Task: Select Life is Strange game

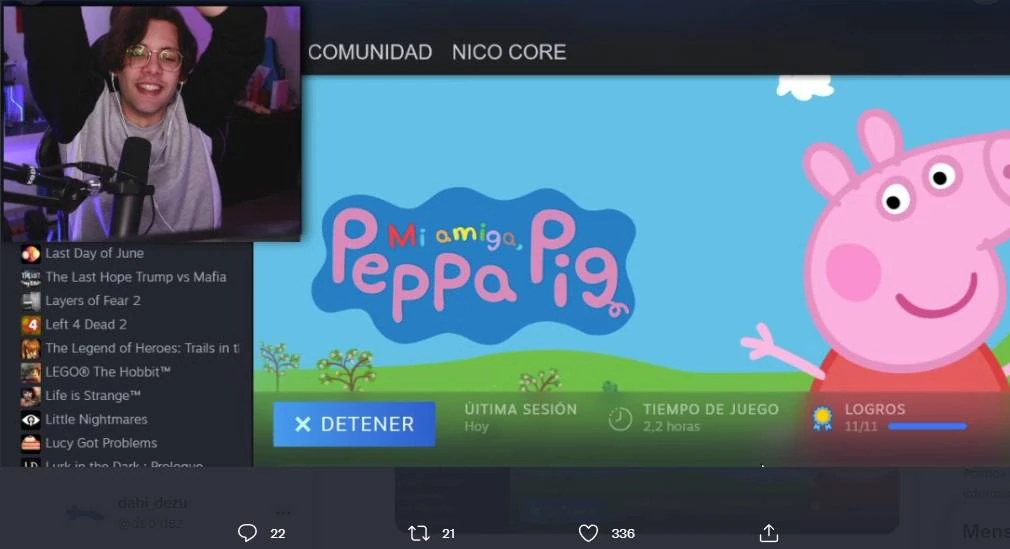Action: coord(93,396)
